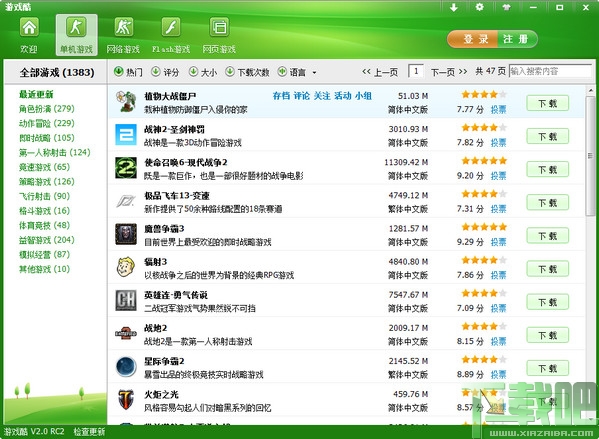Image resolution: width=599 pixels, height=439 pixels.
Task: Sort games by 评分
Action: (165, 72)
